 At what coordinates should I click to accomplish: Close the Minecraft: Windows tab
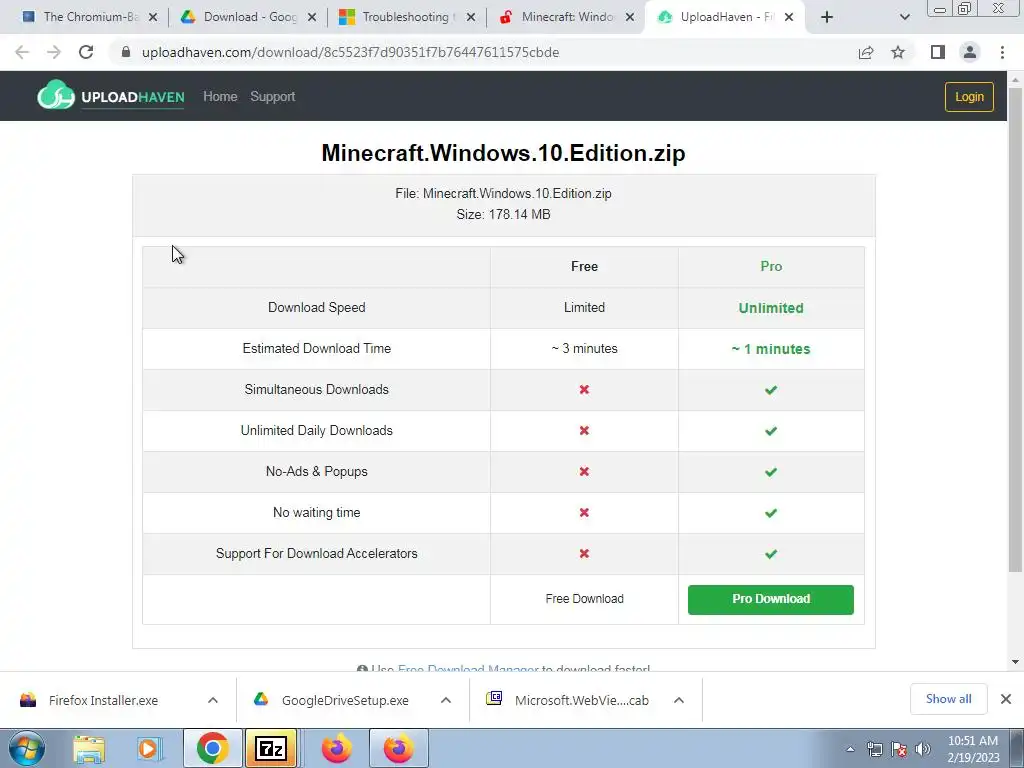click(630, 17)
